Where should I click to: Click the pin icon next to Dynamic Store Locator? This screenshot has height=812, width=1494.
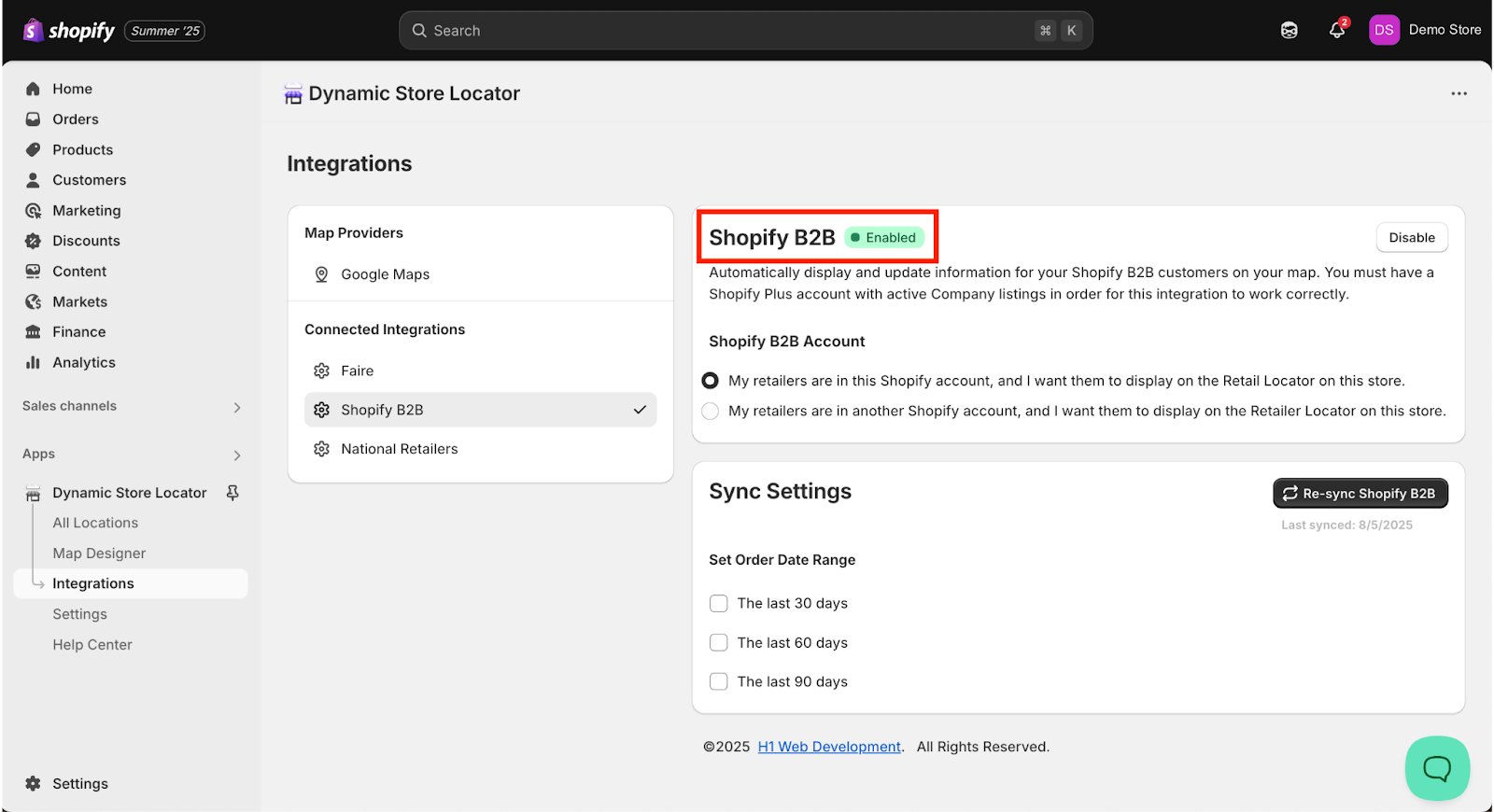point(233,493)
